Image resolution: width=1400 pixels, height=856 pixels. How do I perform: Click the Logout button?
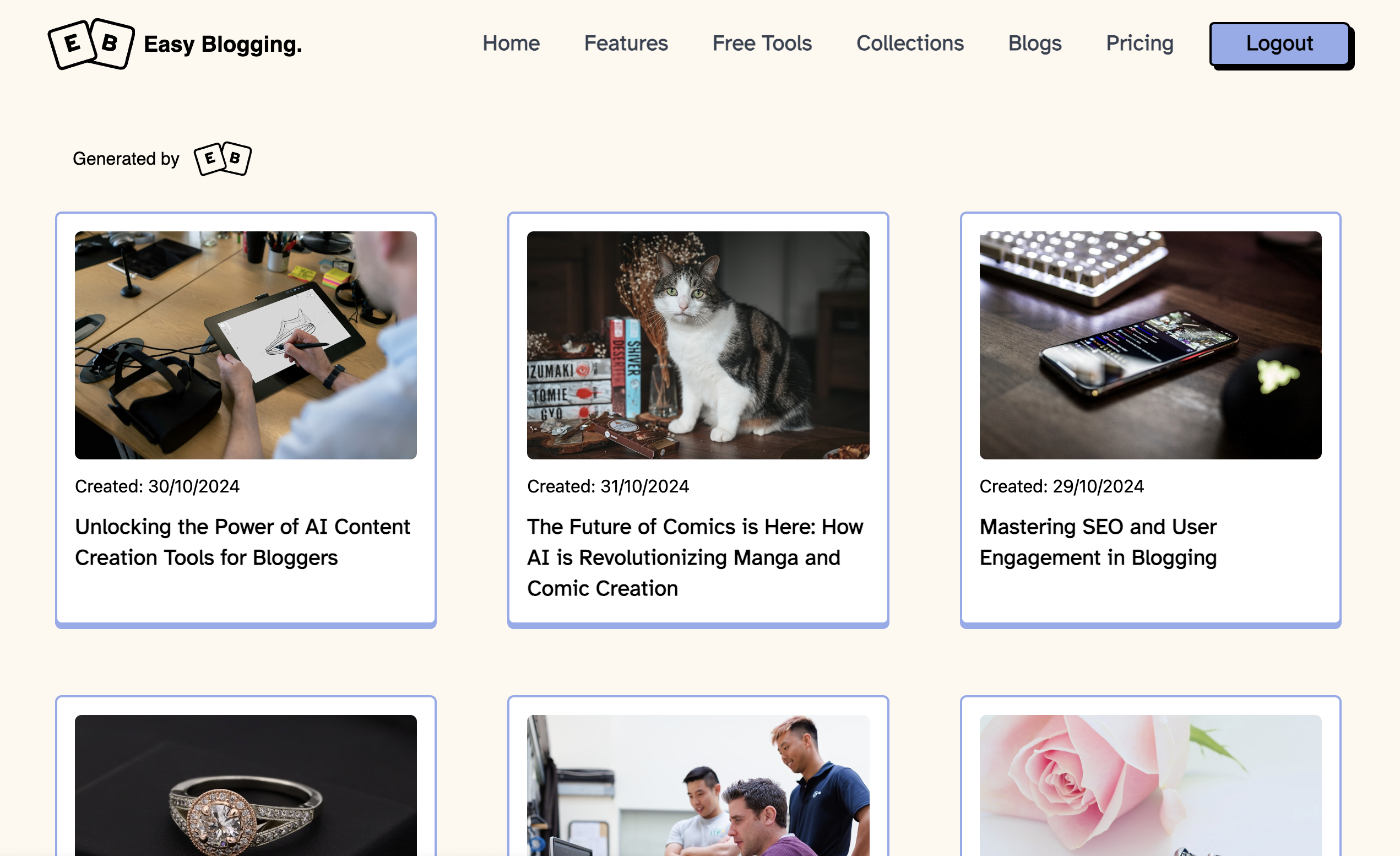click(x=1279, y=44)
